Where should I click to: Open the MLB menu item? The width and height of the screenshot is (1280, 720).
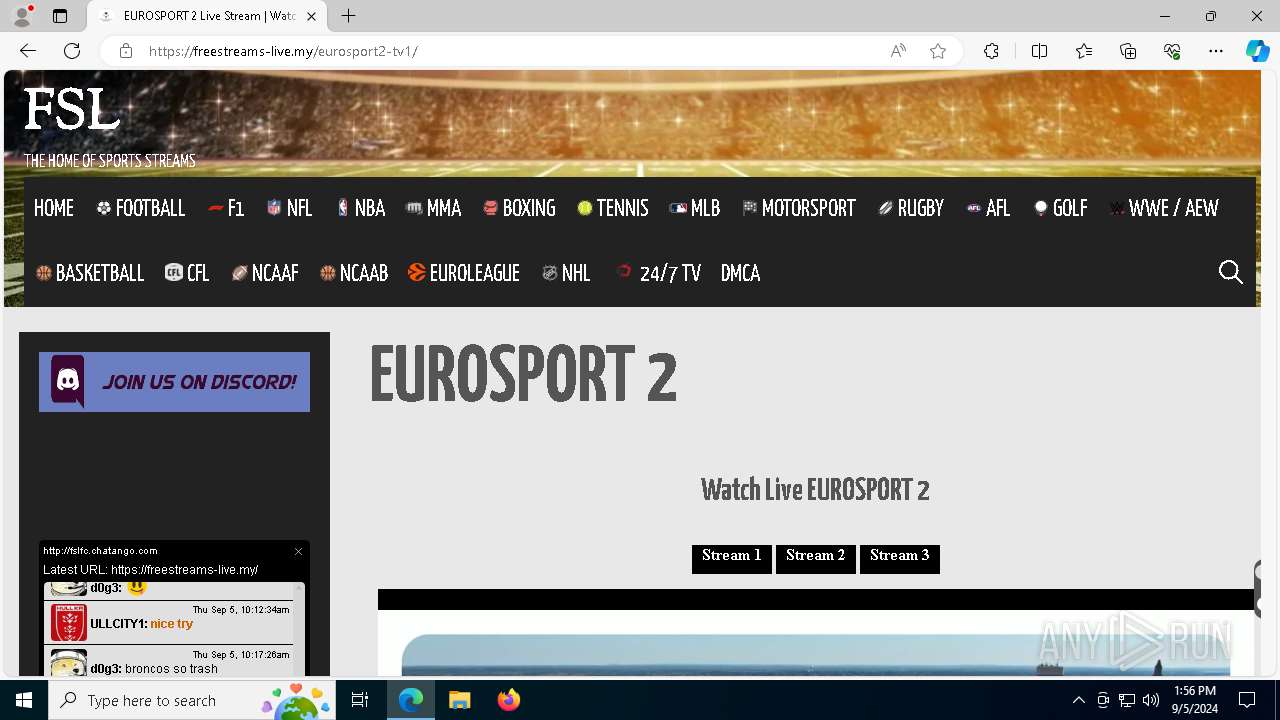point(695,208)
